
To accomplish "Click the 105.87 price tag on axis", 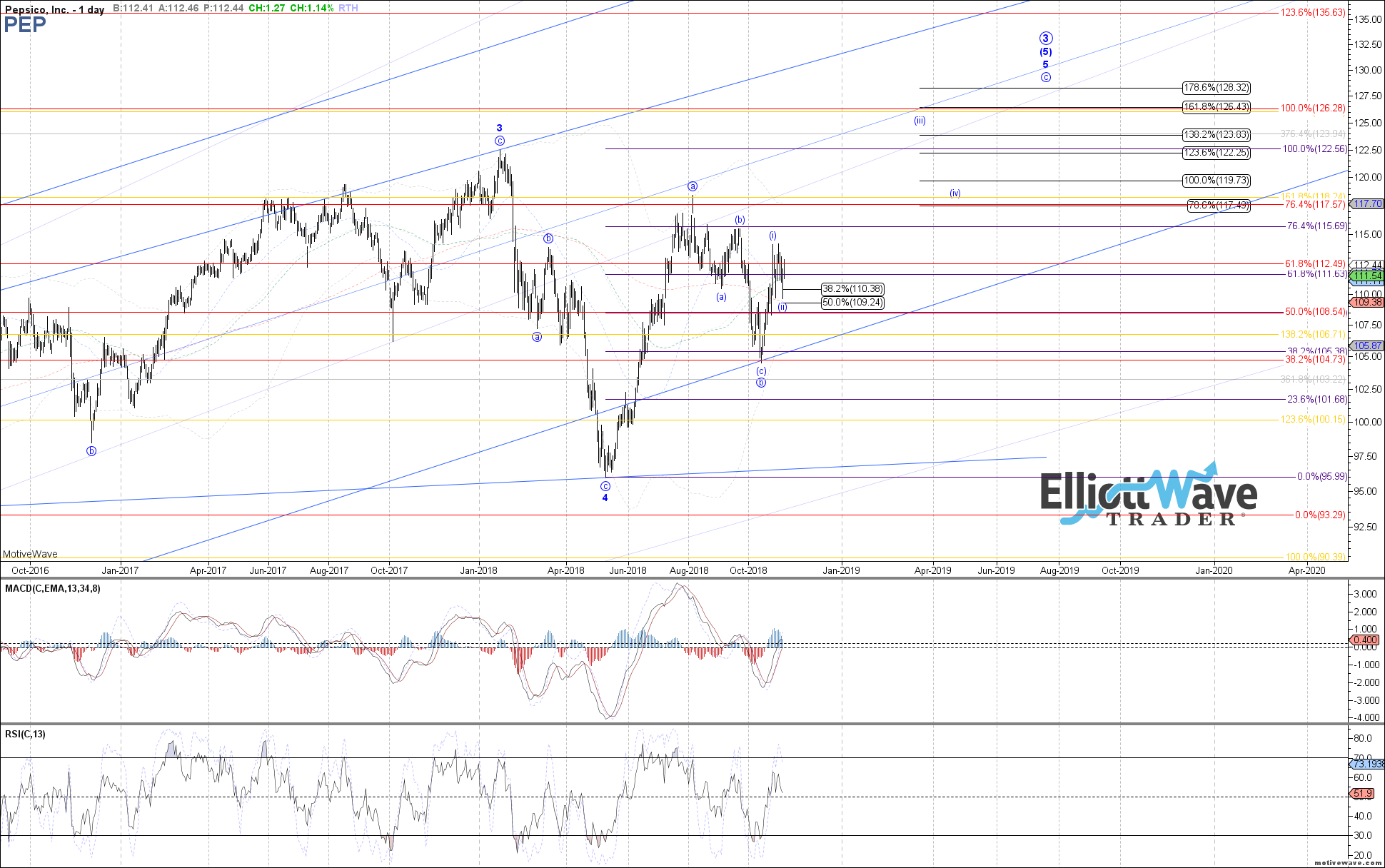I will click(x=1368, y=345).
